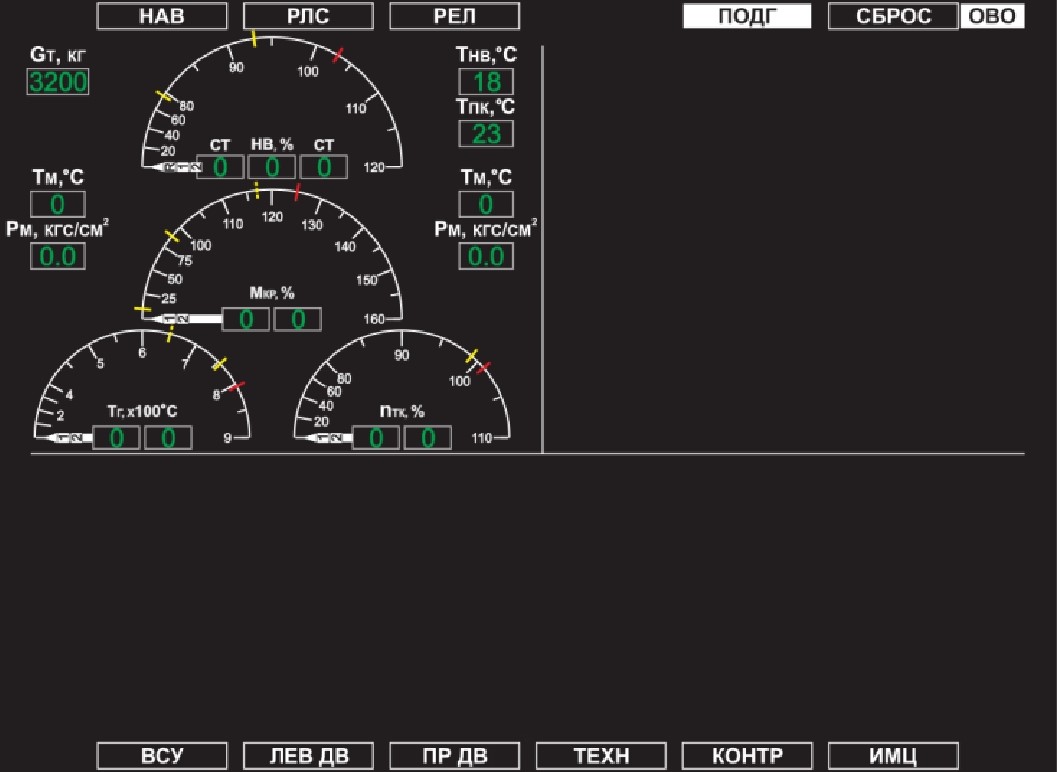Click the Gт fuel quantity value 3200
Viewport: 1057px width, 772px height.
coord(58,82)
